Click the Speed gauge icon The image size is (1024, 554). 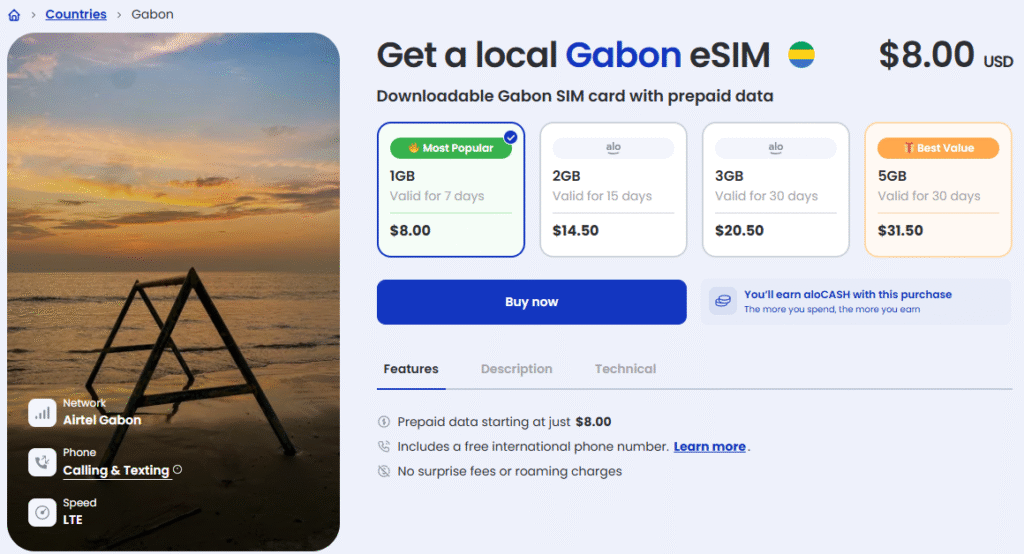[42, 512]
